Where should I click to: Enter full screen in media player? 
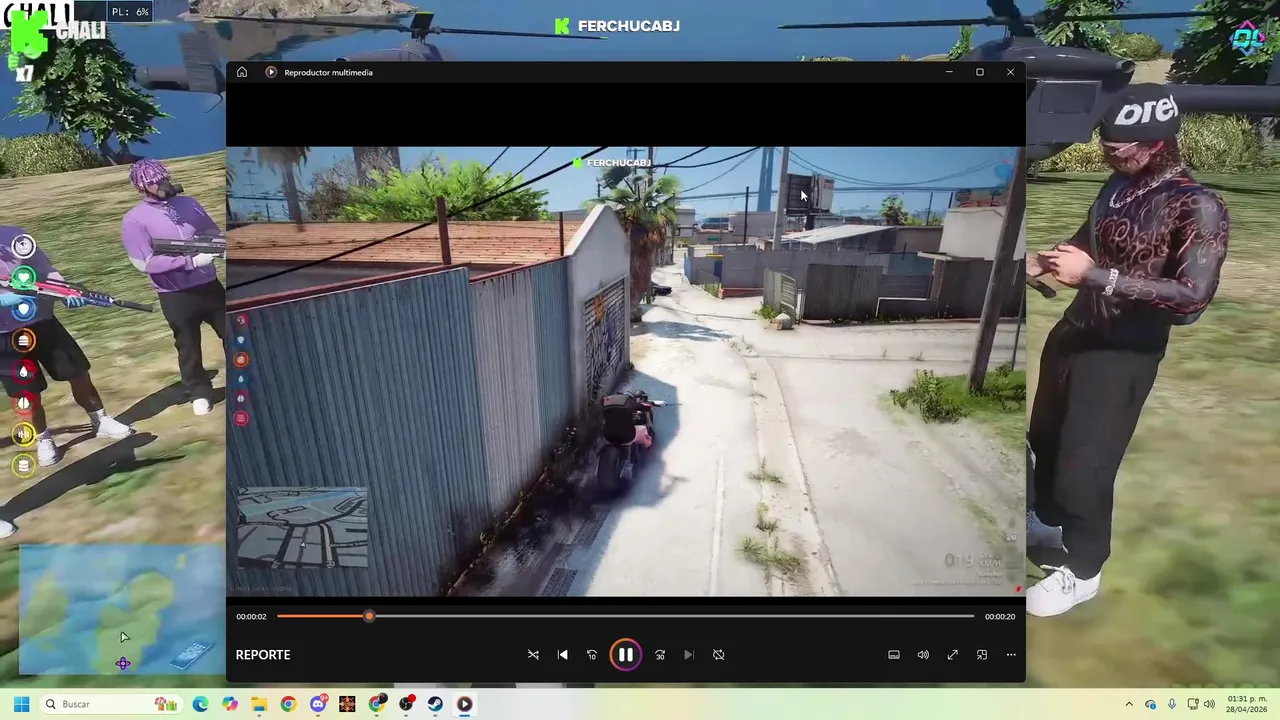tap(952, 655)
